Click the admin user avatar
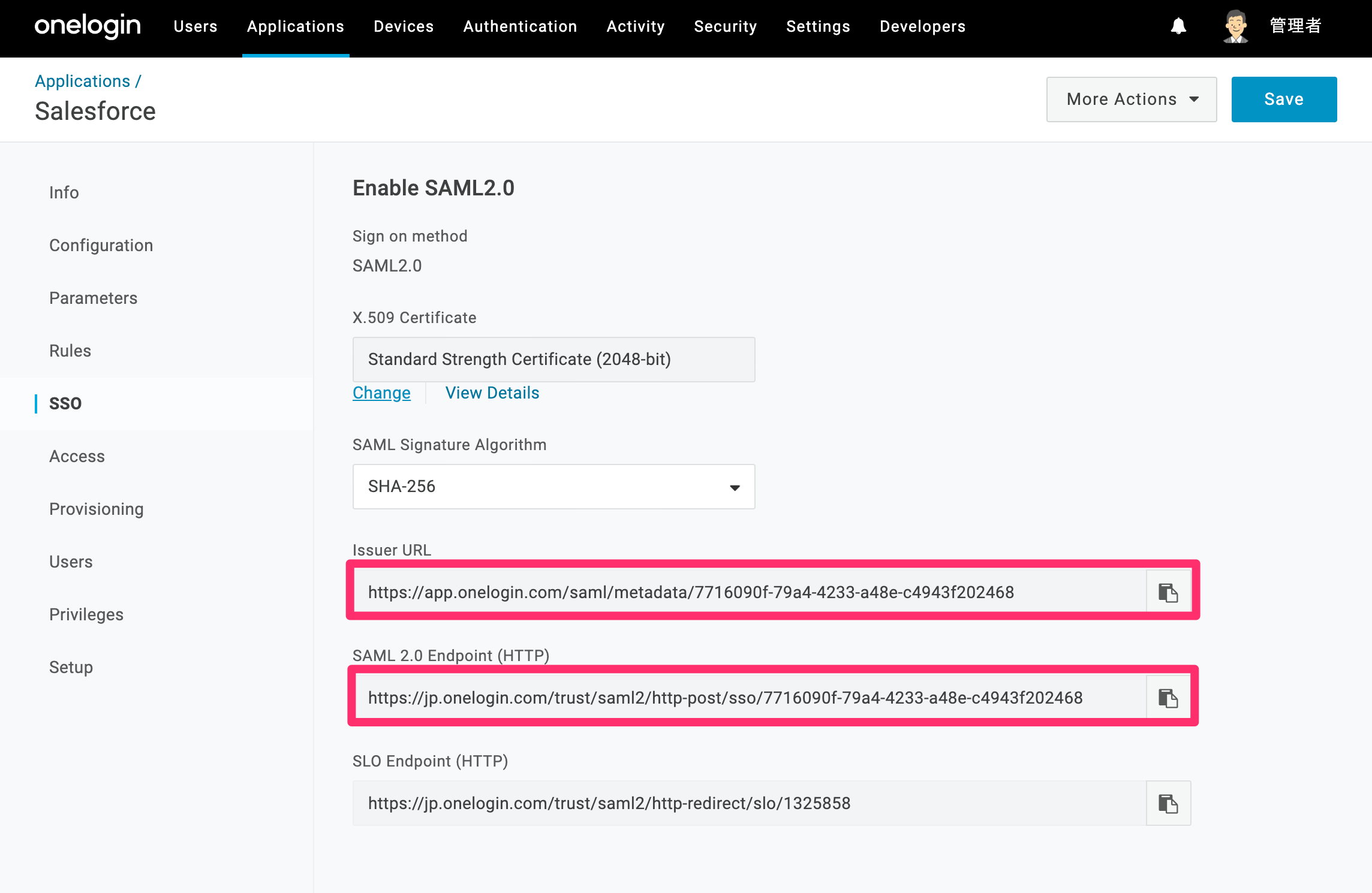1372x893 pixels. [1235, 26]
